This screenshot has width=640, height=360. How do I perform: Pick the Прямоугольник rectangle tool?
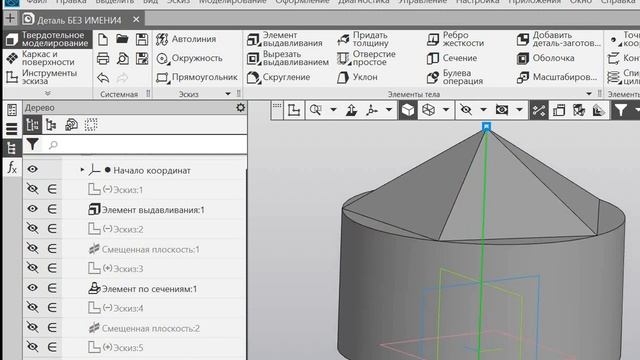click(x=197, y=77)
